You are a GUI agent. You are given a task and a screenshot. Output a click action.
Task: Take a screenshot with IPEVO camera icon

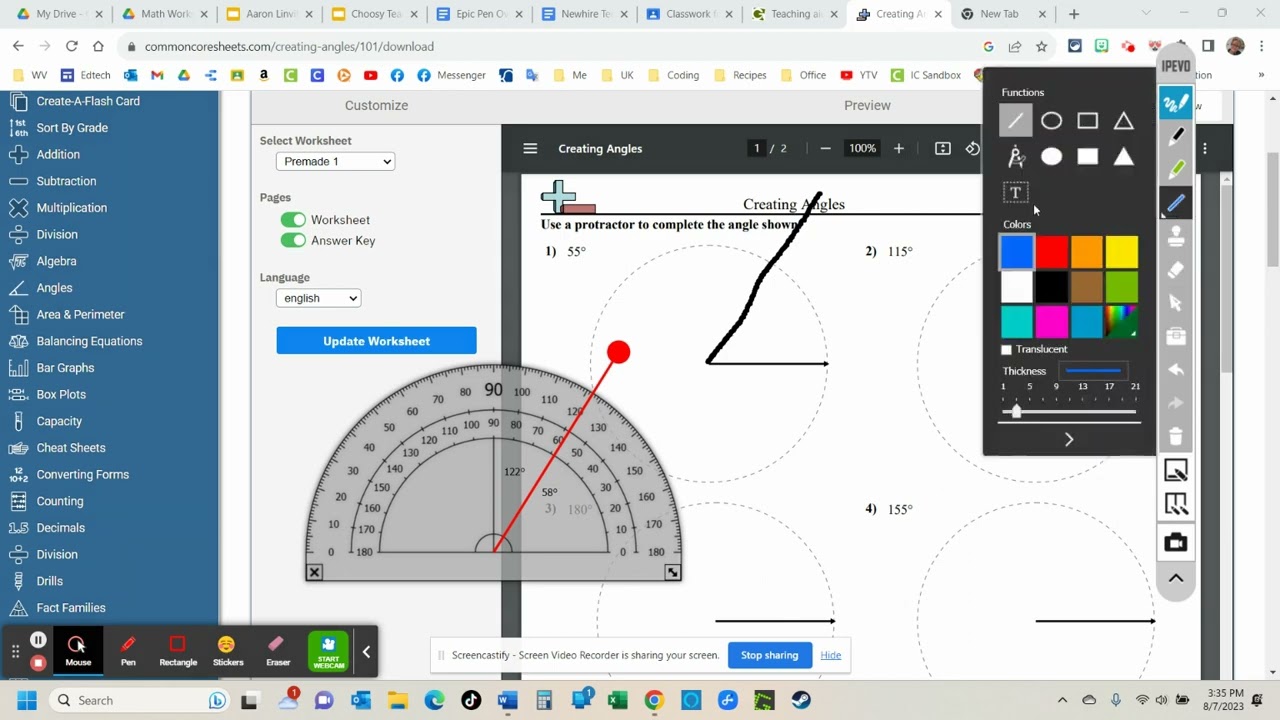pyautogui.click(x=1176, y=542)
